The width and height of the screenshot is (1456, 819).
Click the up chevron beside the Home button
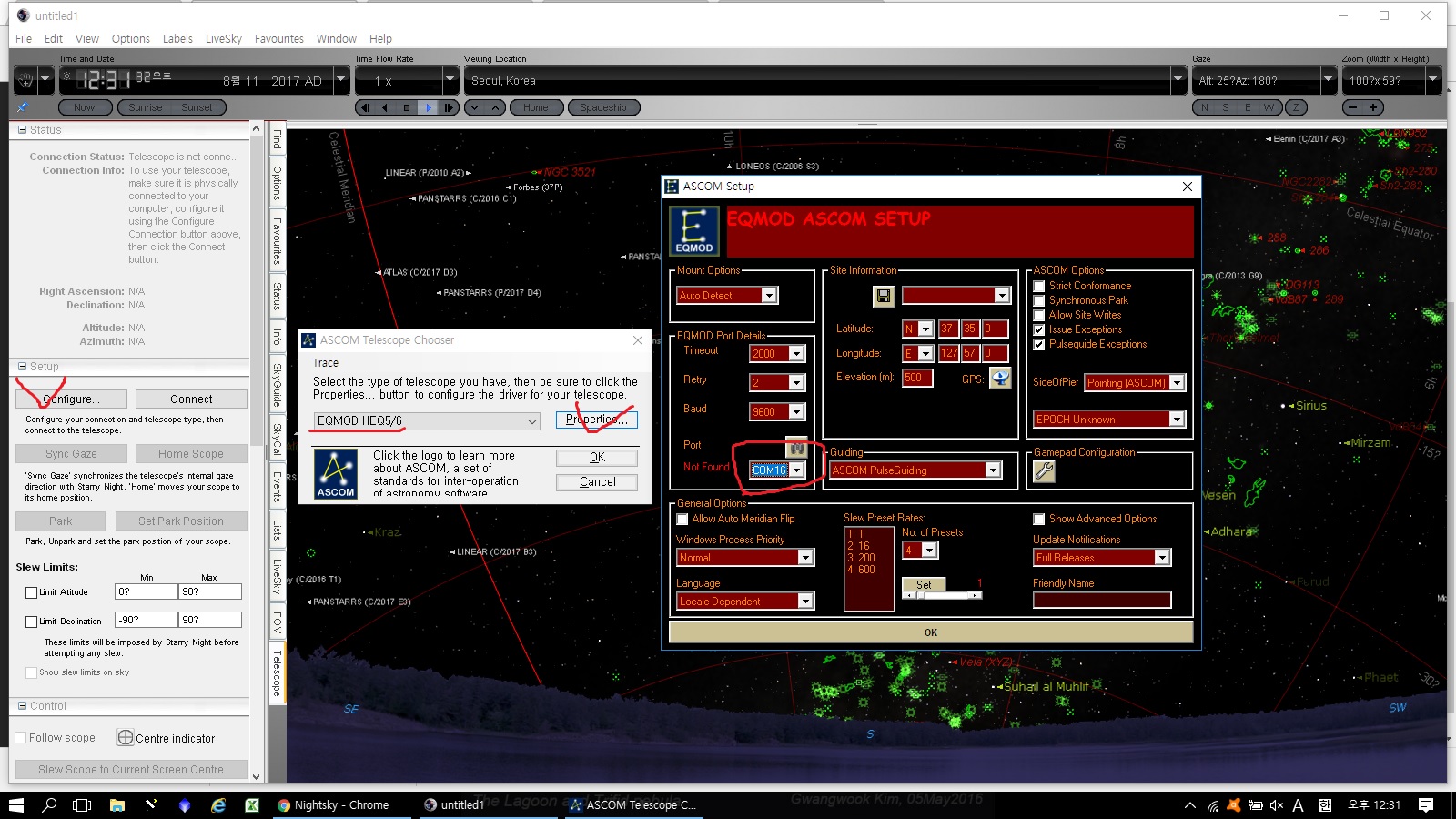tap(495, 107)
